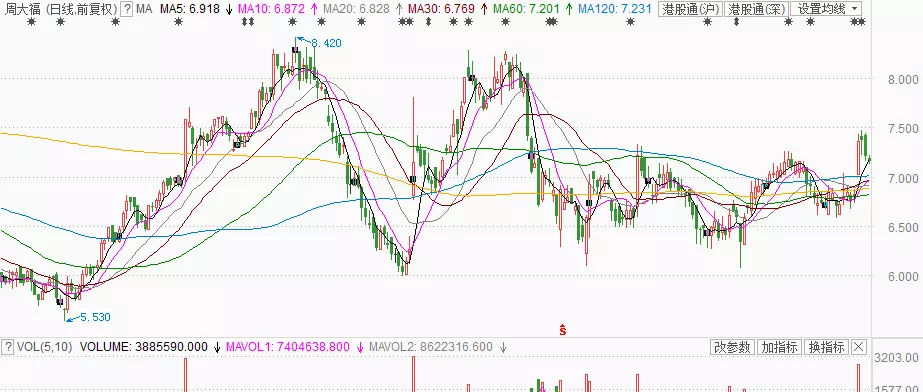Close the VOL indicator panel

pos(859,347)
